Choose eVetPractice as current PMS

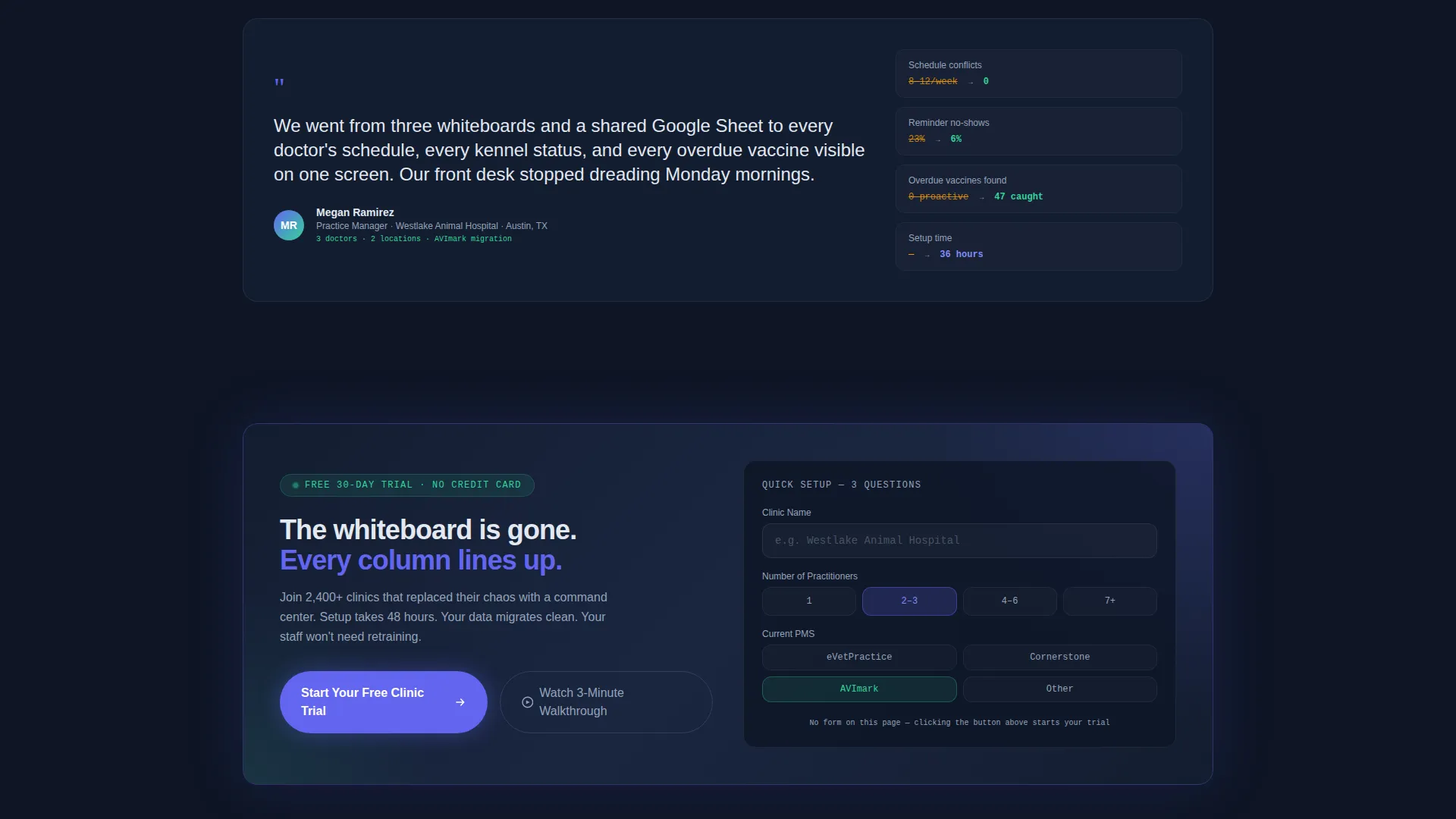coord(859,657)
